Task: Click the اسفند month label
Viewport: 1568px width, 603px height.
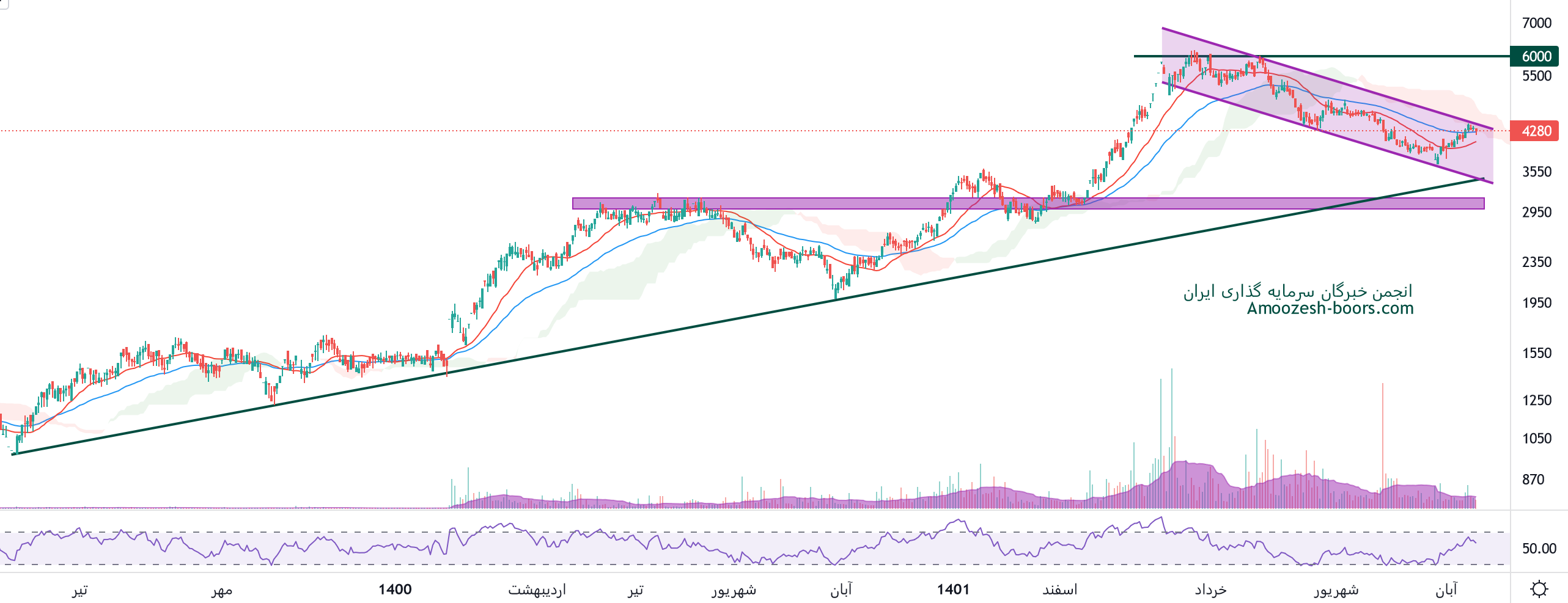Action: [x=1059, y=590]
